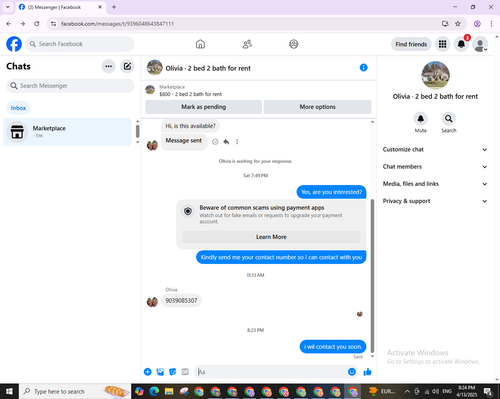Click Olivia's avatar beside phone number
Viewport: 500px width, 399px height.
(152, 302)
